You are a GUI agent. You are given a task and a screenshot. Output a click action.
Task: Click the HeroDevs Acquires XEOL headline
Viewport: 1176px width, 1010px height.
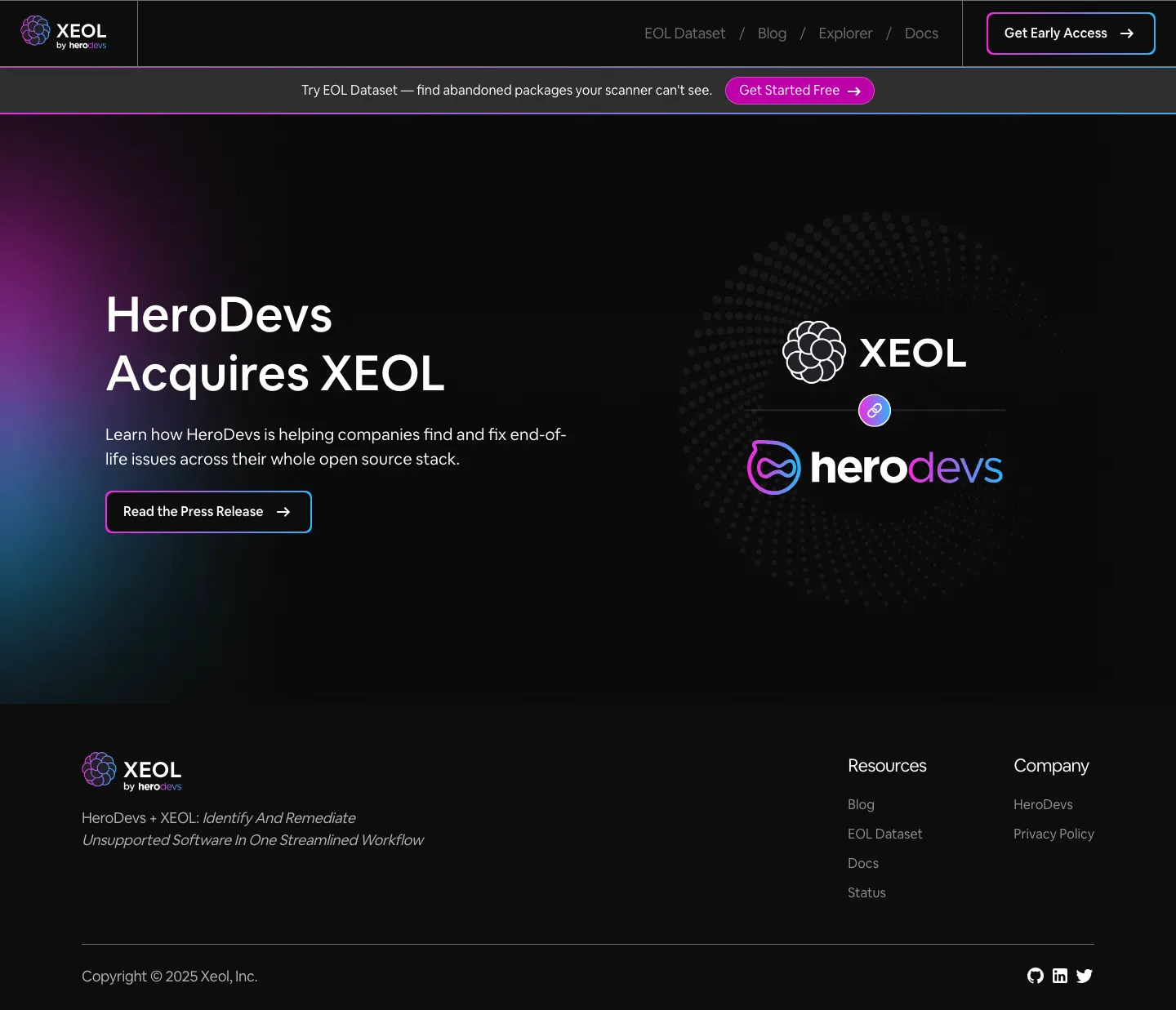(275, 344)
